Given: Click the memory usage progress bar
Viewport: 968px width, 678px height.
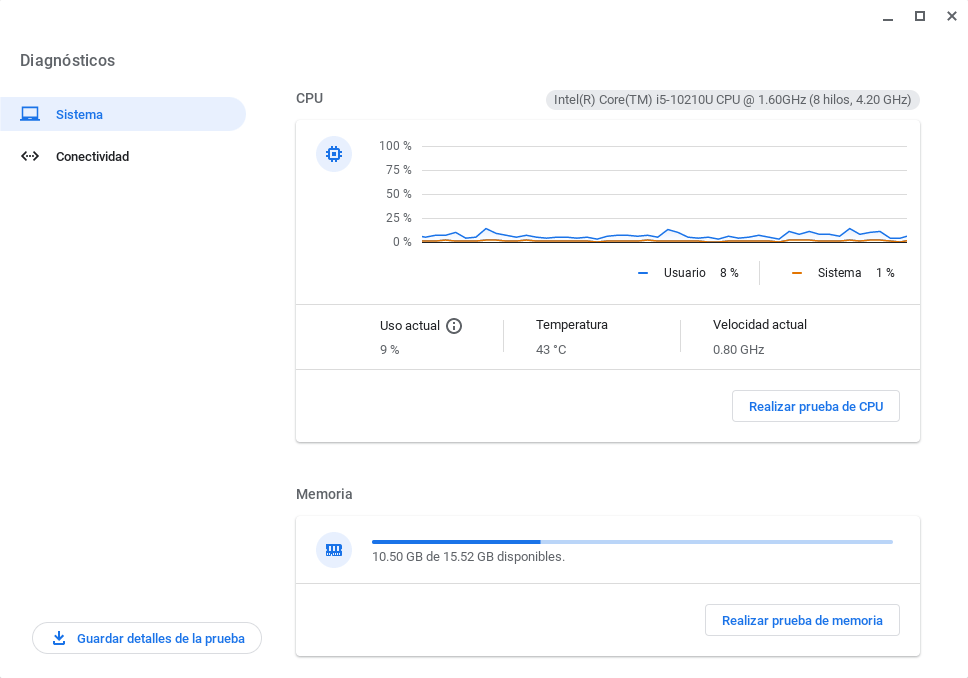Looking at the screenshot, I should (x=630, y=541).
